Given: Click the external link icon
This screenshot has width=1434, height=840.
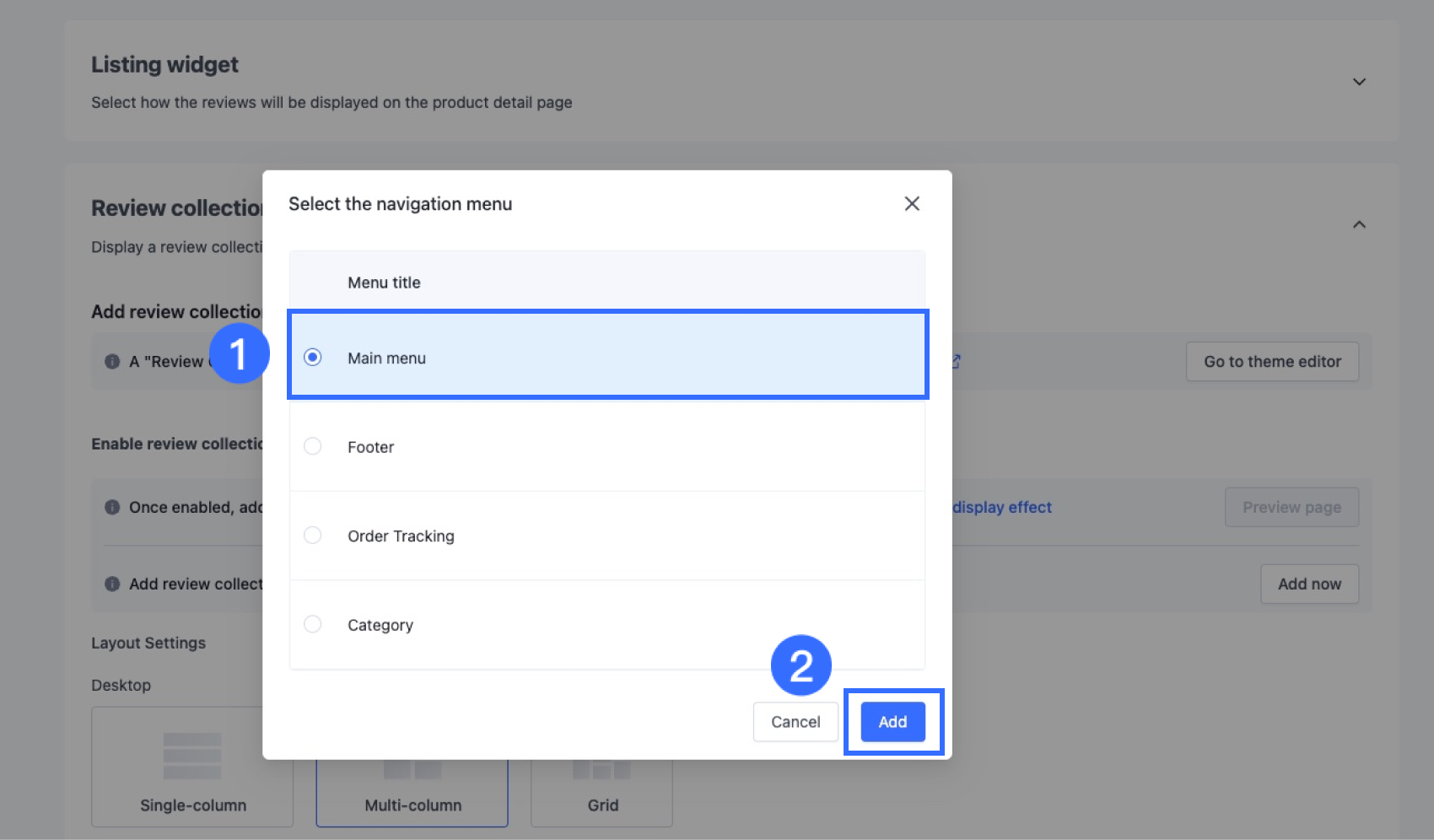Looking at the screenshot, I should point(957,362).
